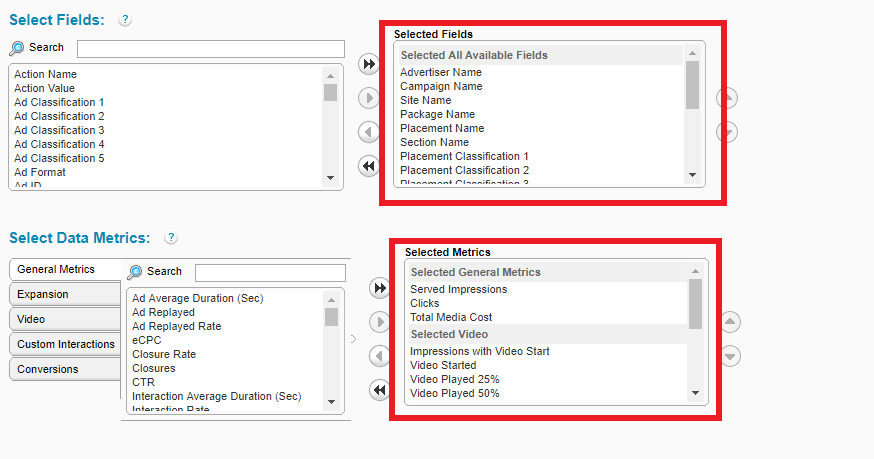This screenshot has width=874, height=459.
Task: Move selected field down
Action: [x=727, y=132]
